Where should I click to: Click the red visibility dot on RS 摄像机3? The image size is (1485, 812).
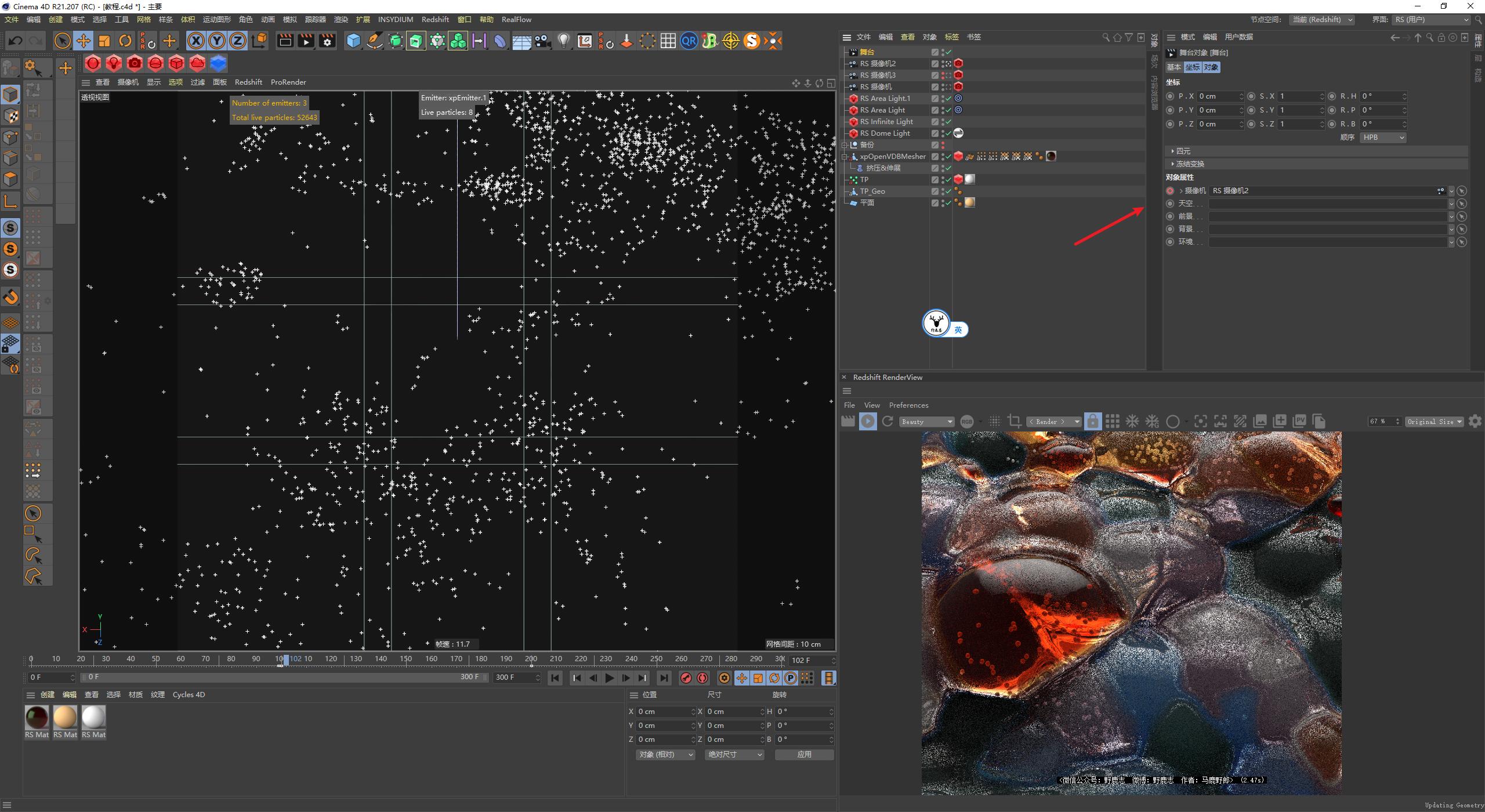coord(943,74)
